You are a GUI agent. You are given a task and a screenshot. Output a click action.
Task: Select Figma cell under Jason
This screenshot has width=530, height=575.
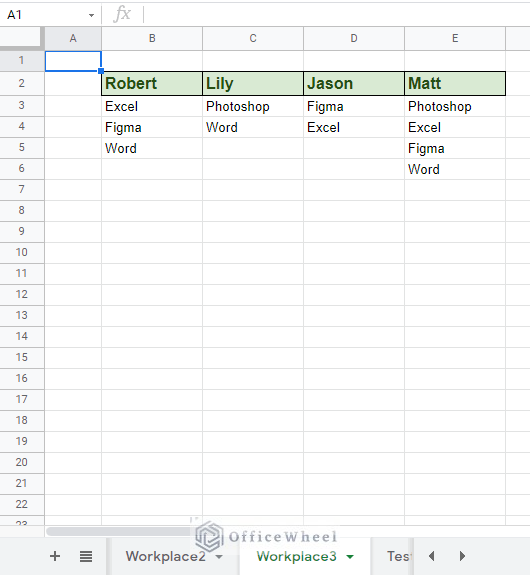[x=354, y=106]
